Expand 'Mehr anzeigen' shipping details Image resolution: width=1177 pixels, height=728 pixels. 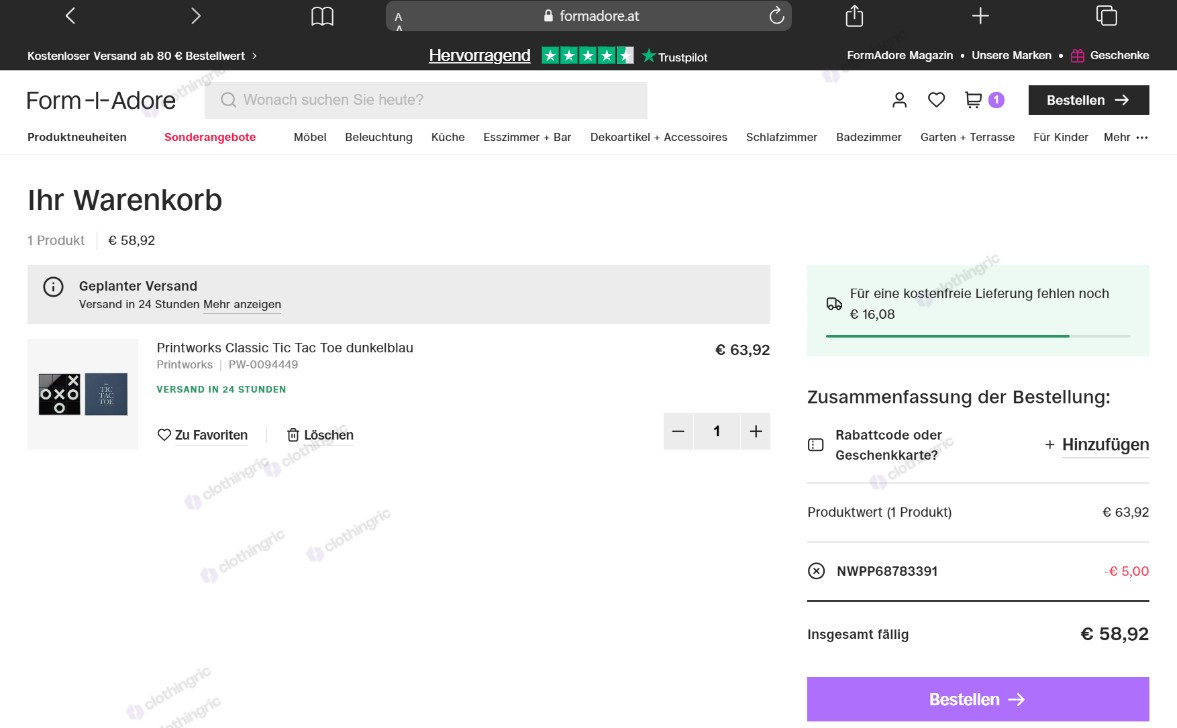coord(242,304)
